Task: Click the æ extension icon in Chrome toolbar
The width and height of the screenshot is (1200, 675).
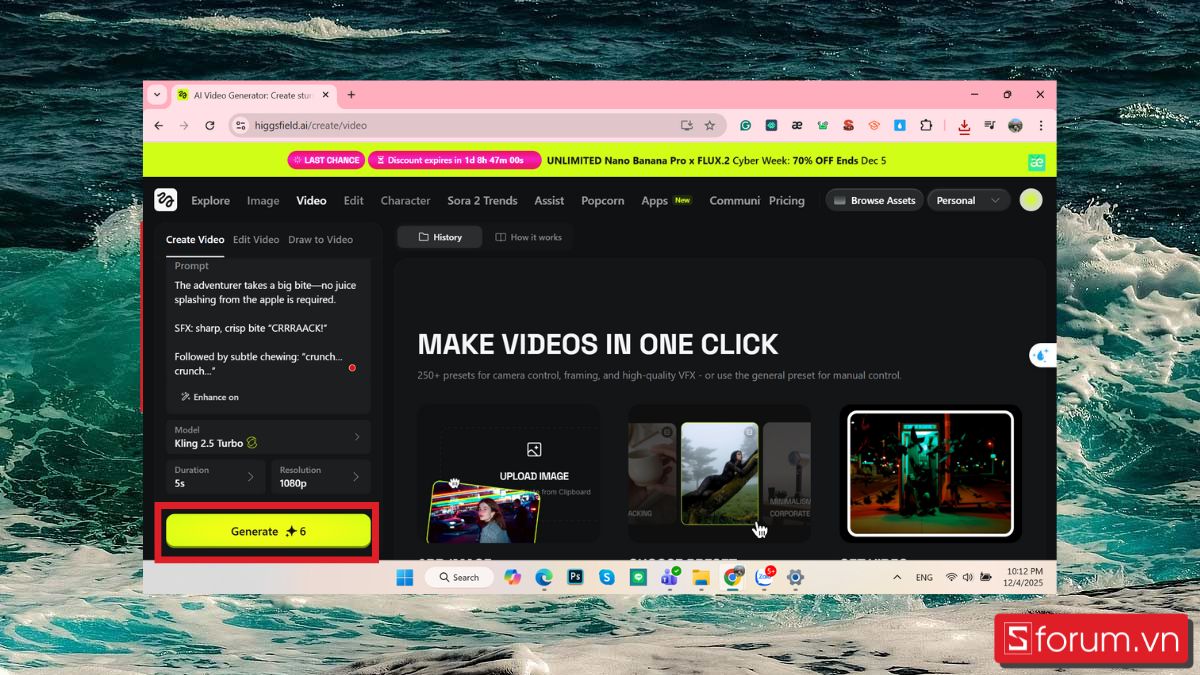Action: coord(797,125)
